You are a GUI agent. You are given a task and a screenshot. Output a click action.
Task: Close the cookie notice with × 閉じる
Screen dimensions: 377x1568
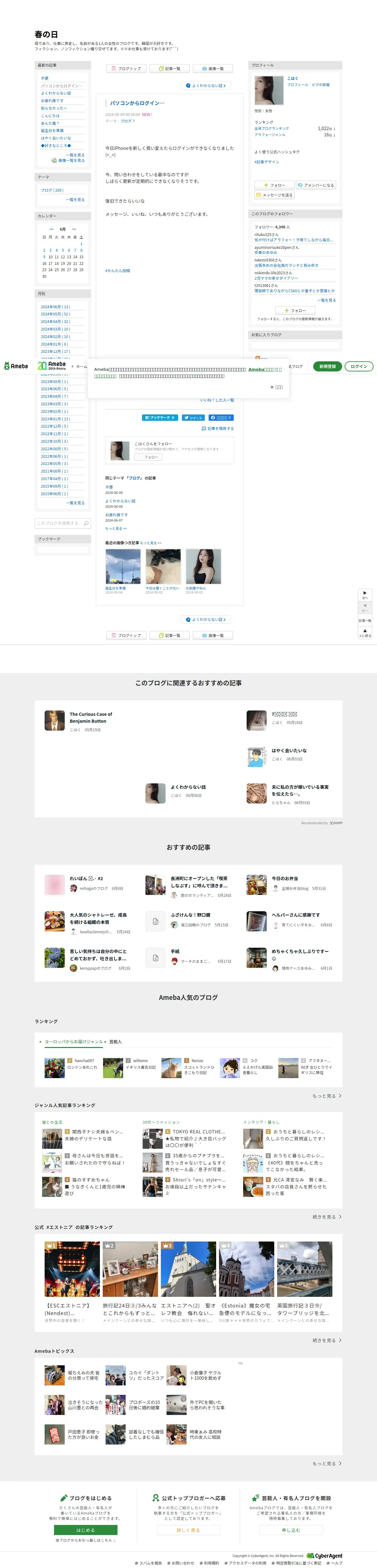(x=276, y=387)
